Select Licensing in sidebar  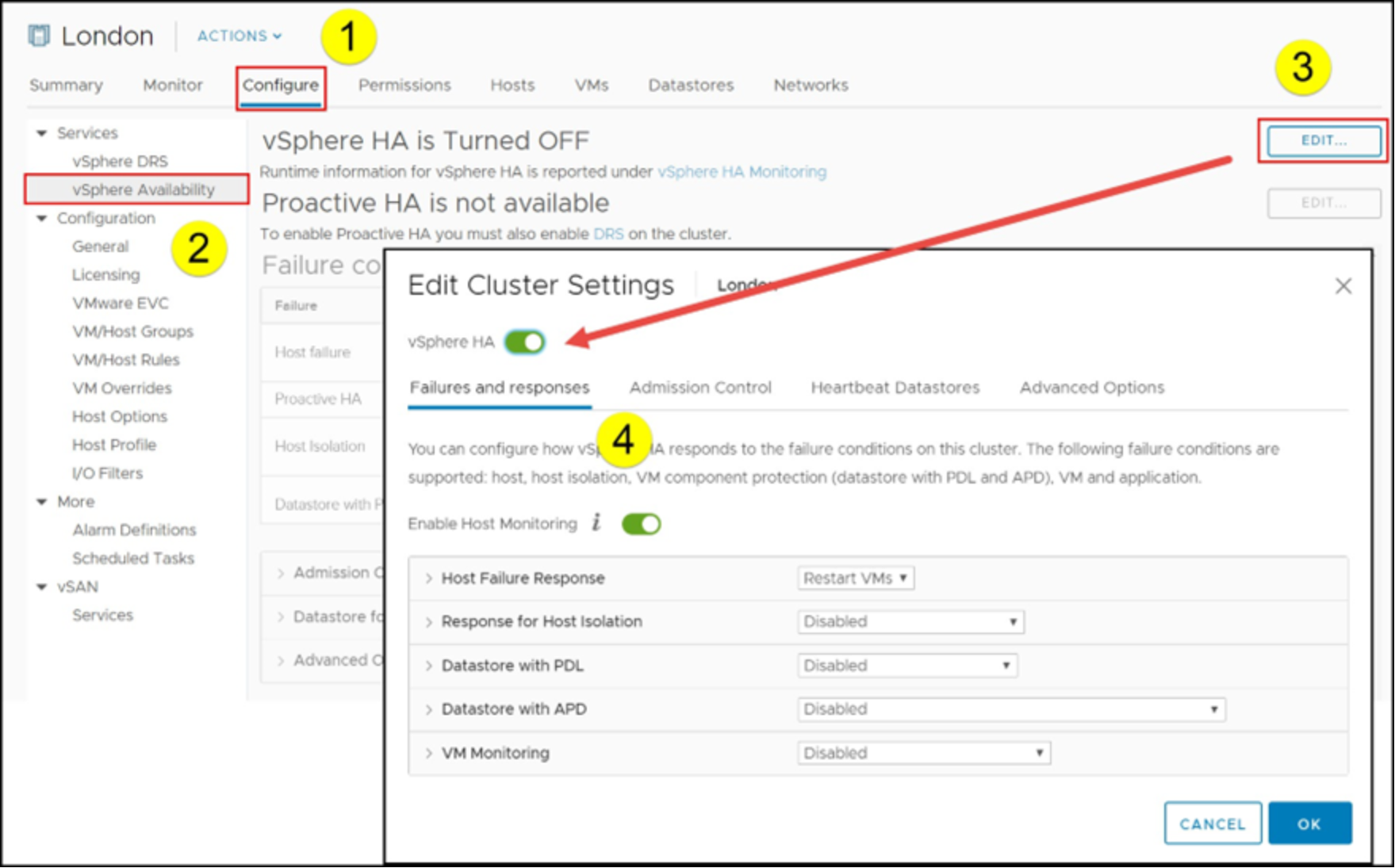coord(105,275)
